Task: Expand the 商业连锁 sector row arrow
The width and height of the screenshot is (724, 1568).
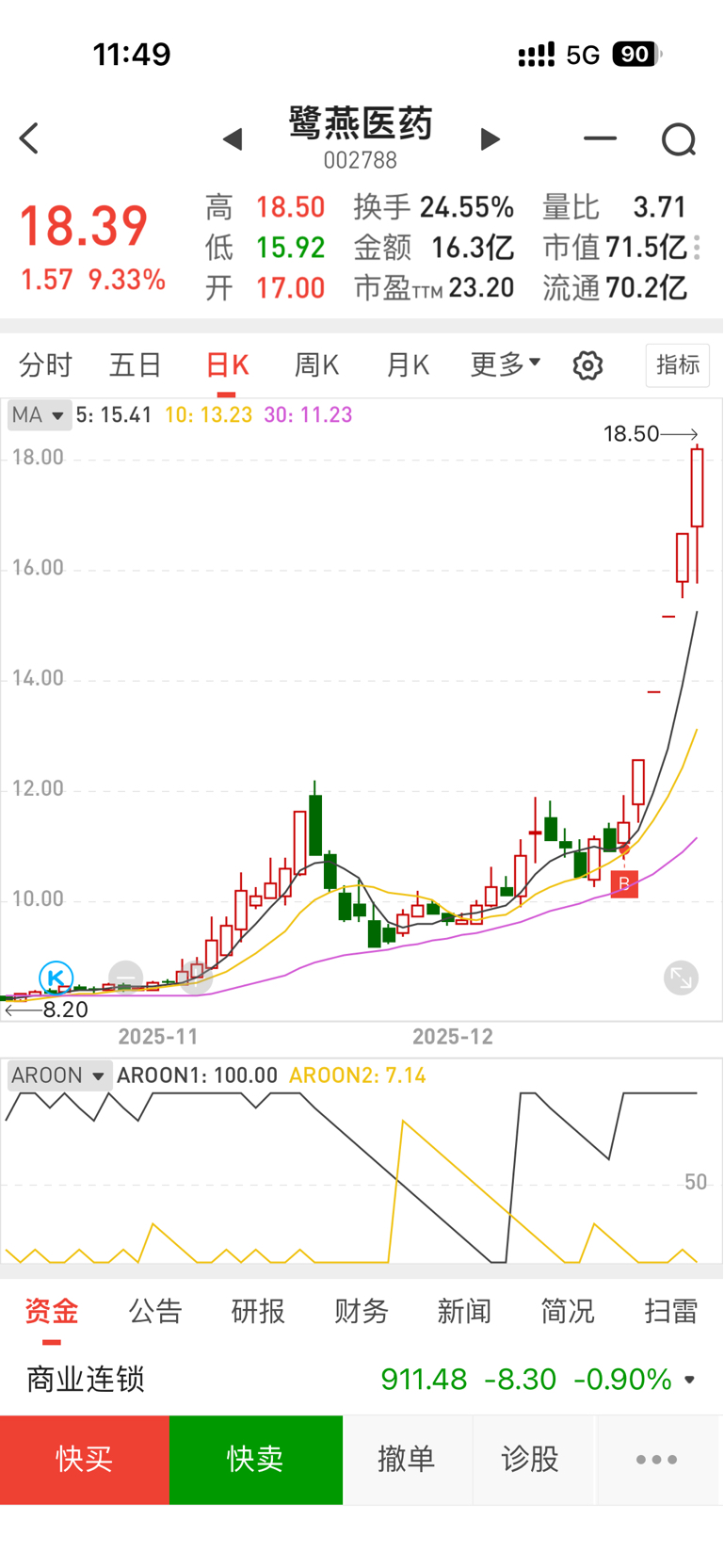Action: click(690, 1380)
